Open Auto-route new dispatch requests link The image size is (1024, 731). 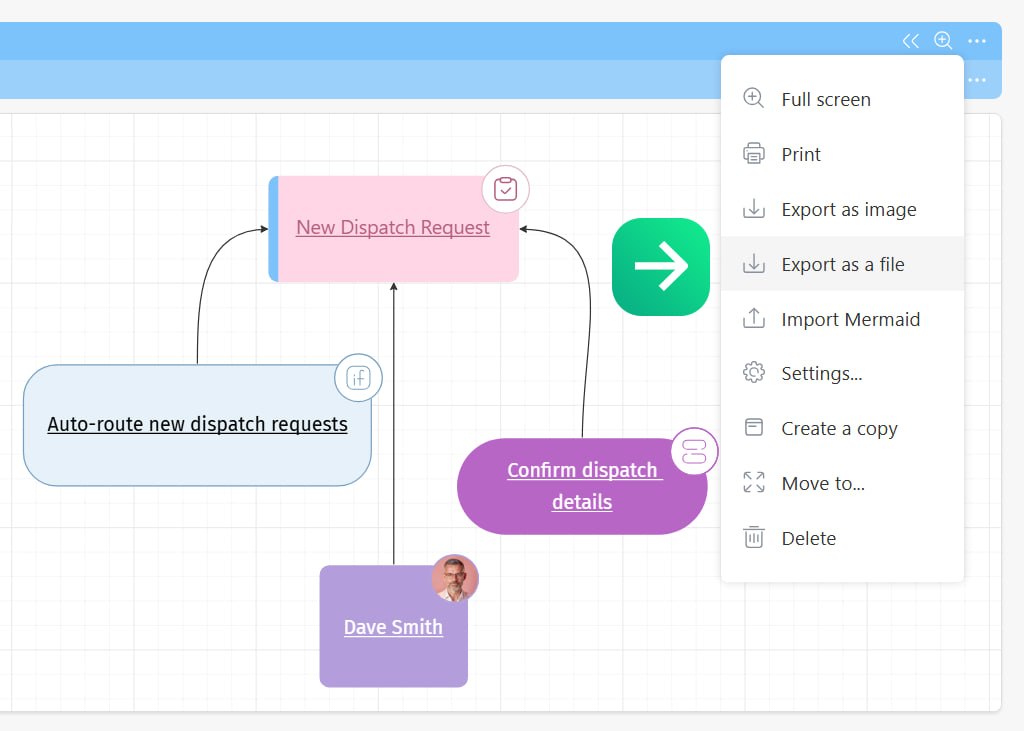pos(197,424)
